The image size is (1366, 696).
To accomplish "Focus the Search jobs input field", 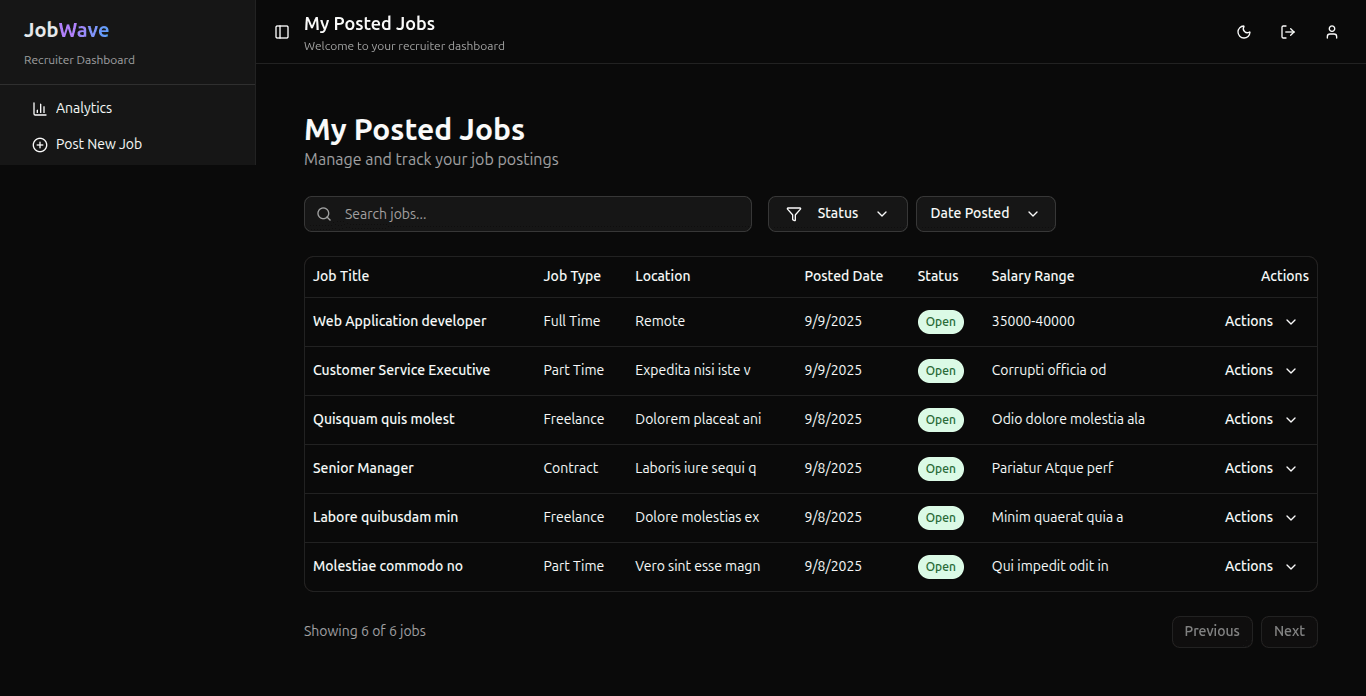I will click(540, 214).
